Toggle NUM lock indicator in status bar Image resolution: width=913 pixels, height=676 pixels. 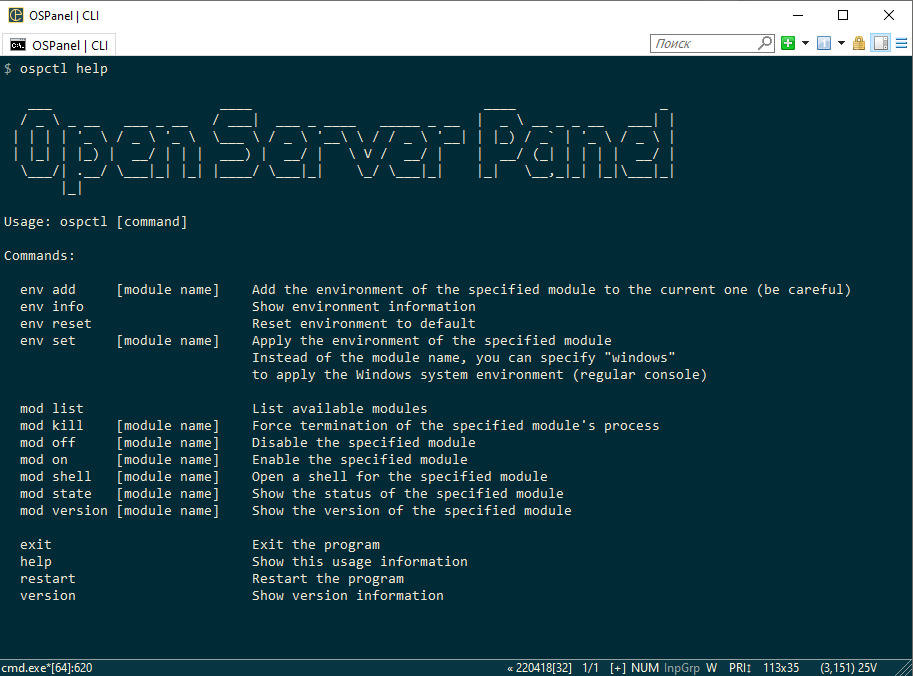click(645, 667)
